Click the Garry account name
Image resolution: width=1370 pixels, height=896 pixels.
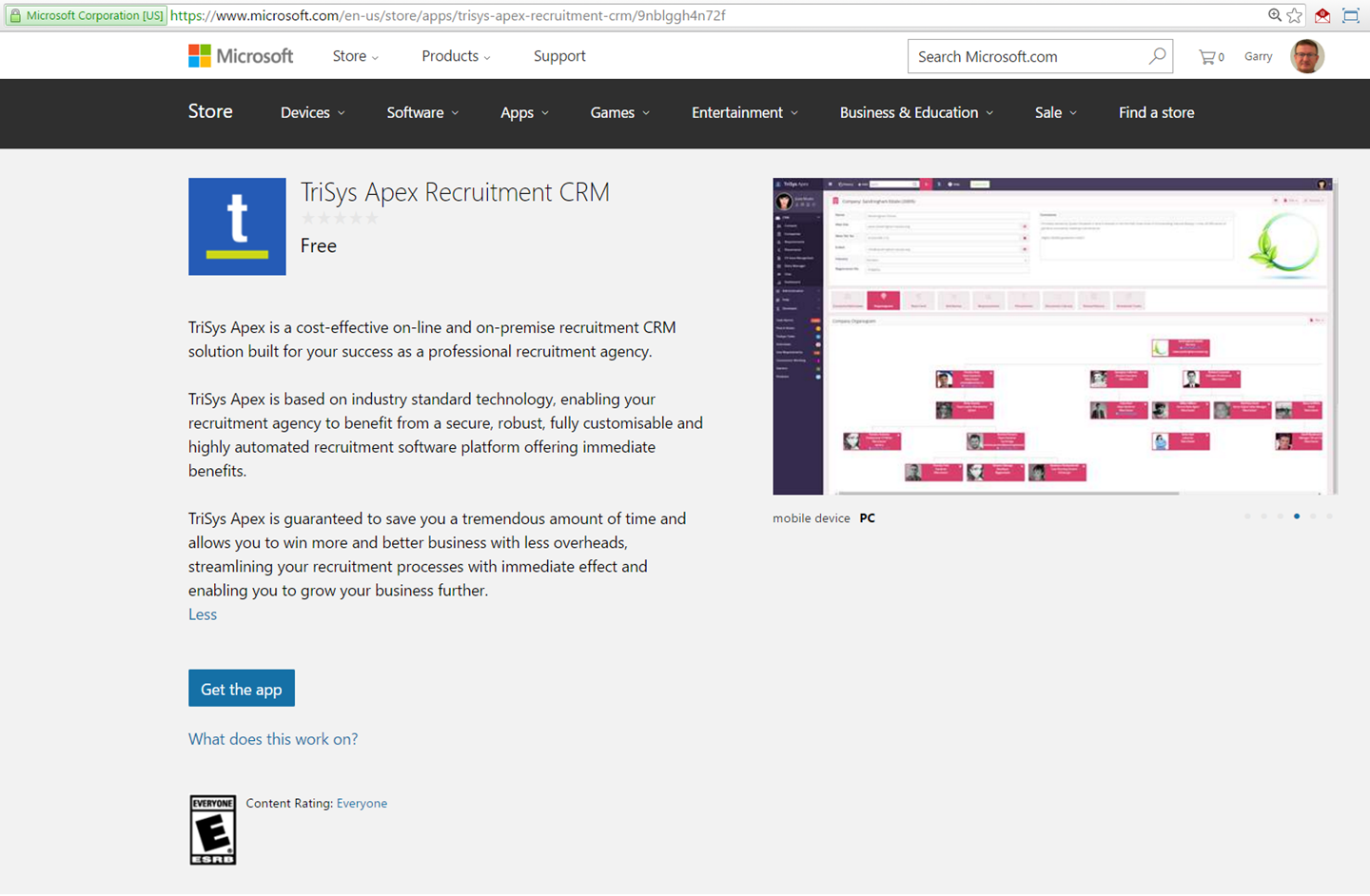point(1258,57)
